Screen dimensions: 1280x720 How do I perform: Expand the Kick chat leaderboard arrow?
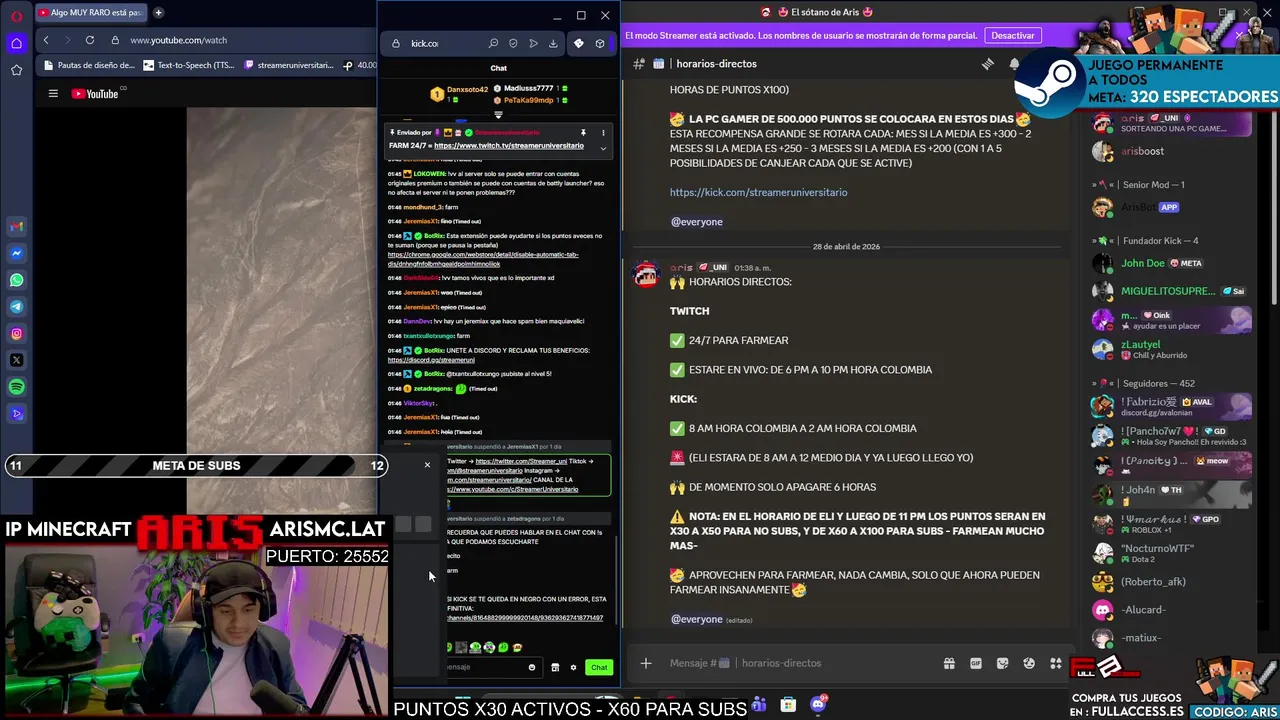tap(498, 115)
